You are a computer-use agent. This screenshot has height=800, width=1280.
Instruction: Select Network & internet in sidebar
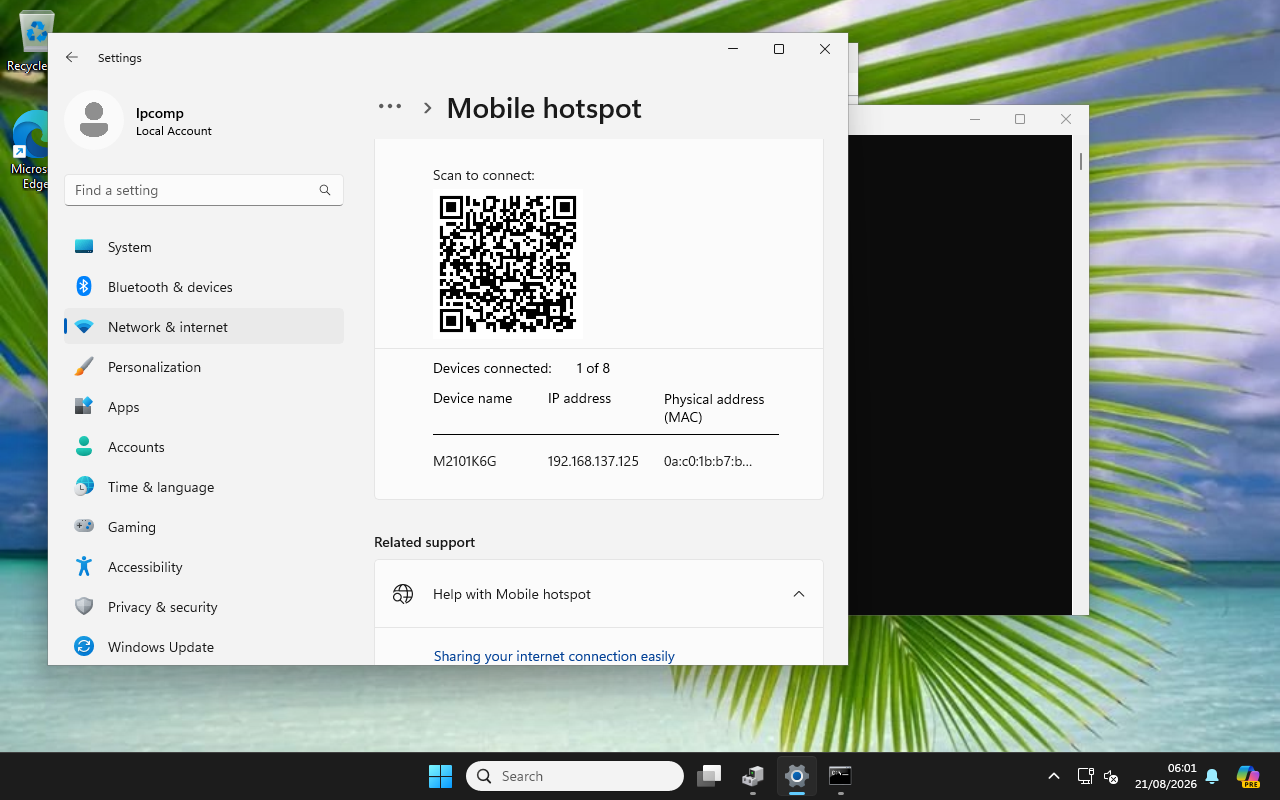tap(204, 327)
